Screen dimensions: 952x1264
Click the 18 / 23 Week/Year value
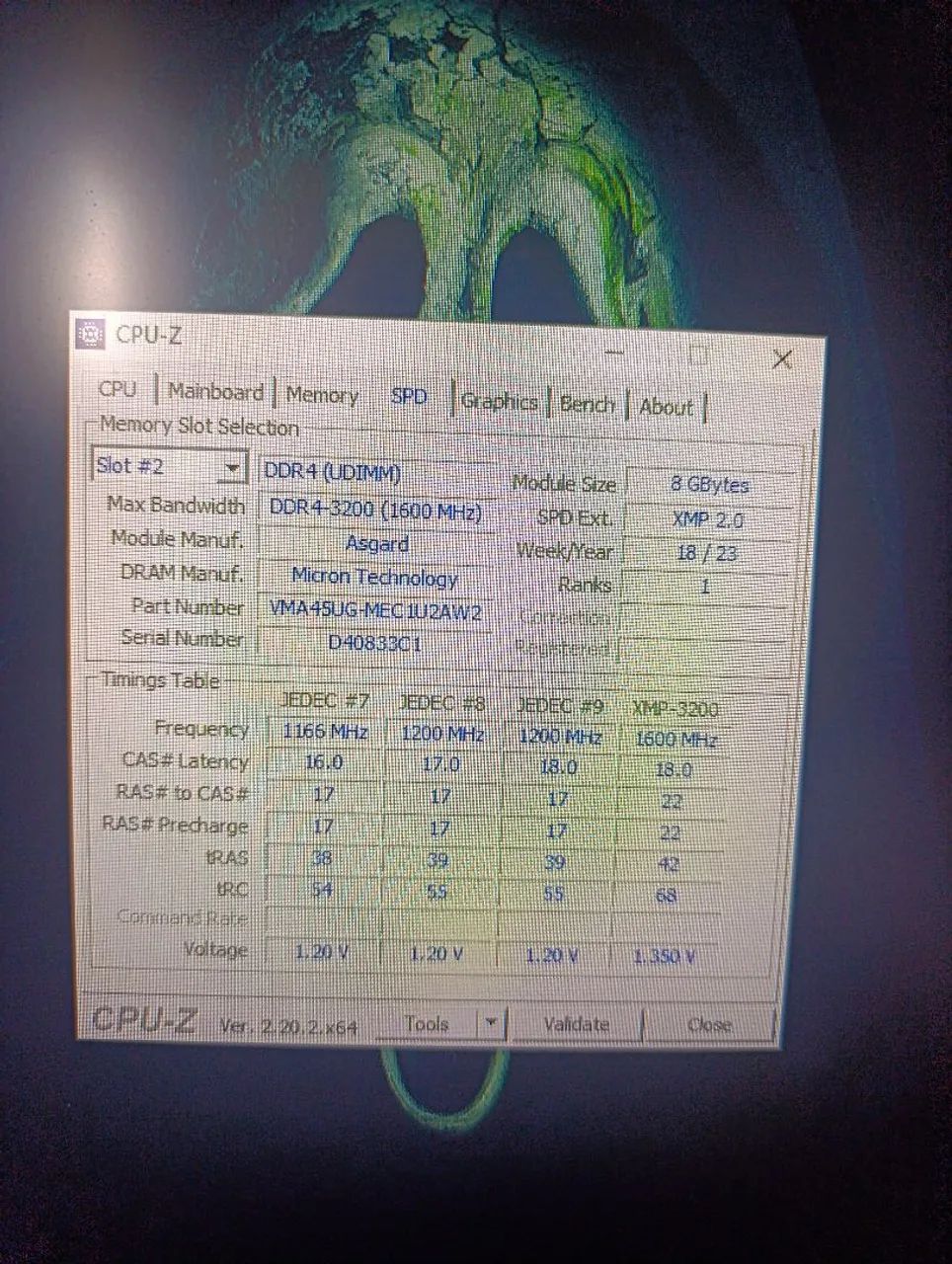coord(707,553)
